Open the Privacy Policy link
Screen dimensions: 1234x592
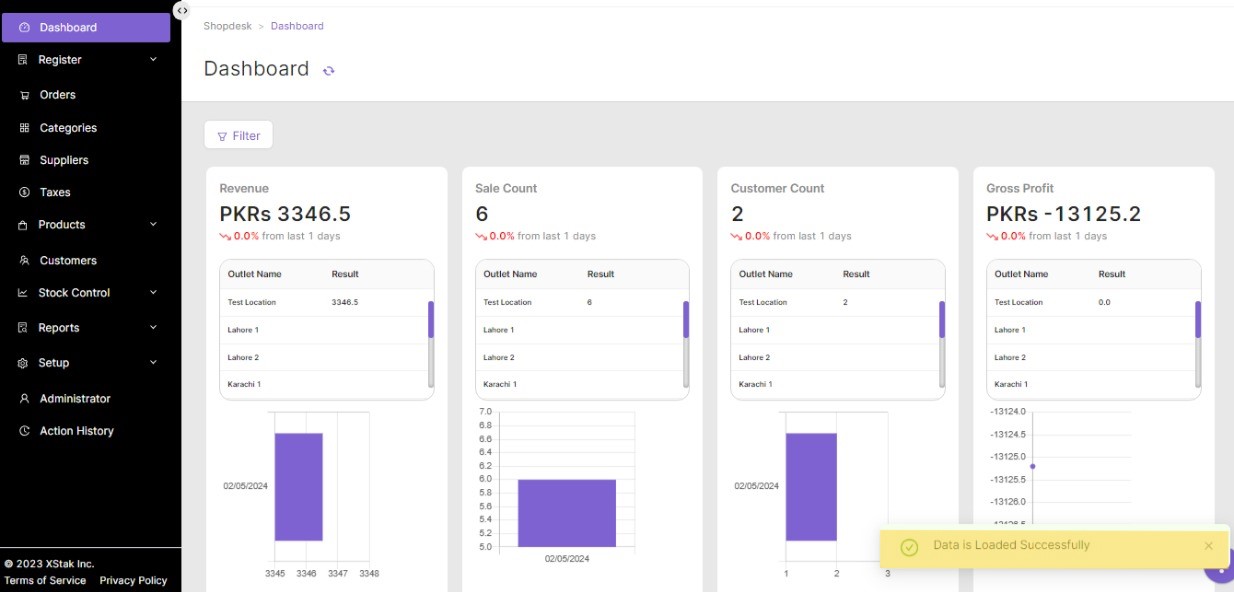point(133,580)
